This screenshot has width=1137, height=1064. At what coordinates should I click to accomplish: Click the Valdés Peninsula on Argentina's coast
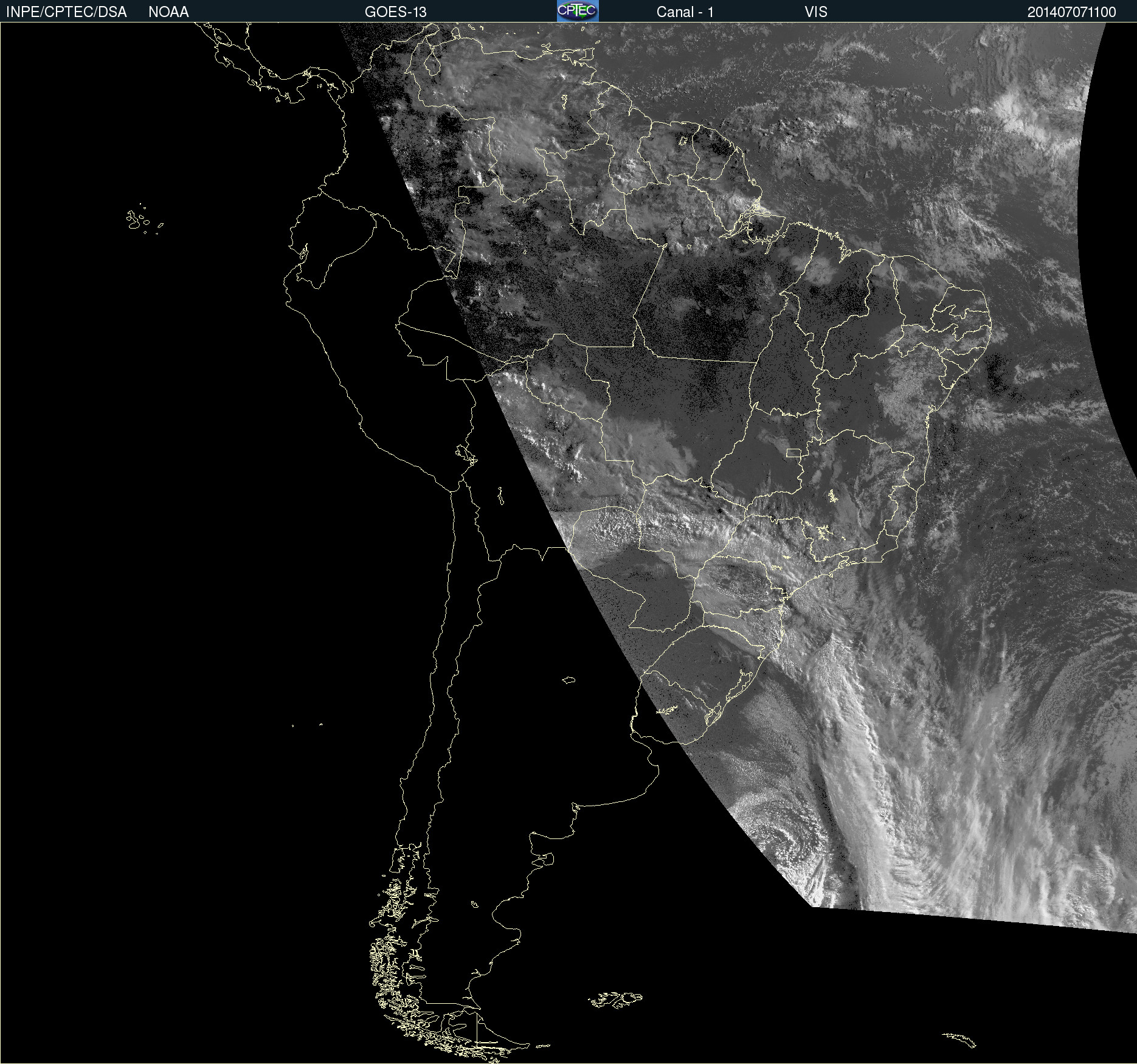(x=547, y=858)
